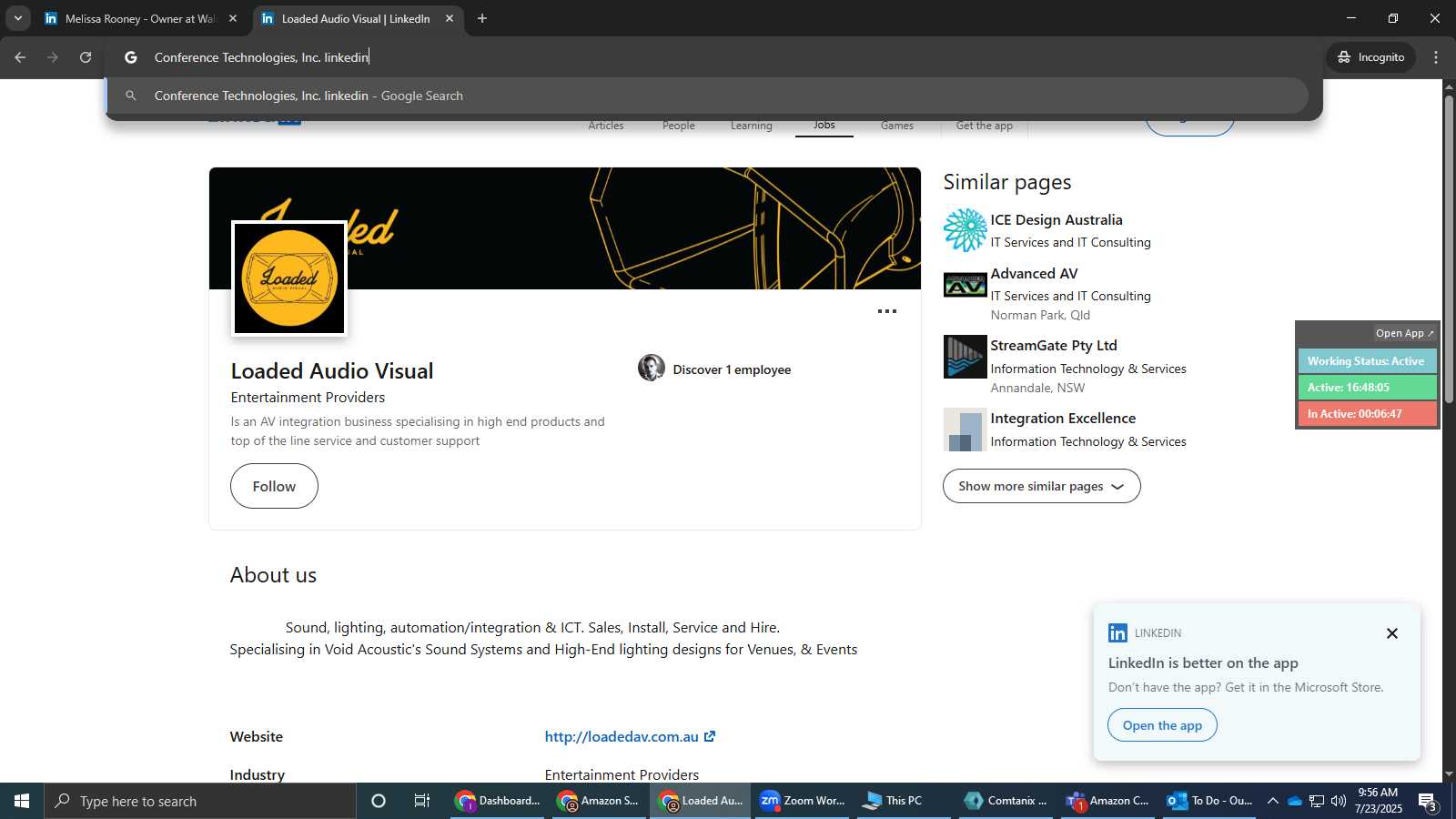Viewport: 1456px width, 819px height.
Task: Click the page vertical scrollbar
Action: coord(1449,249)
